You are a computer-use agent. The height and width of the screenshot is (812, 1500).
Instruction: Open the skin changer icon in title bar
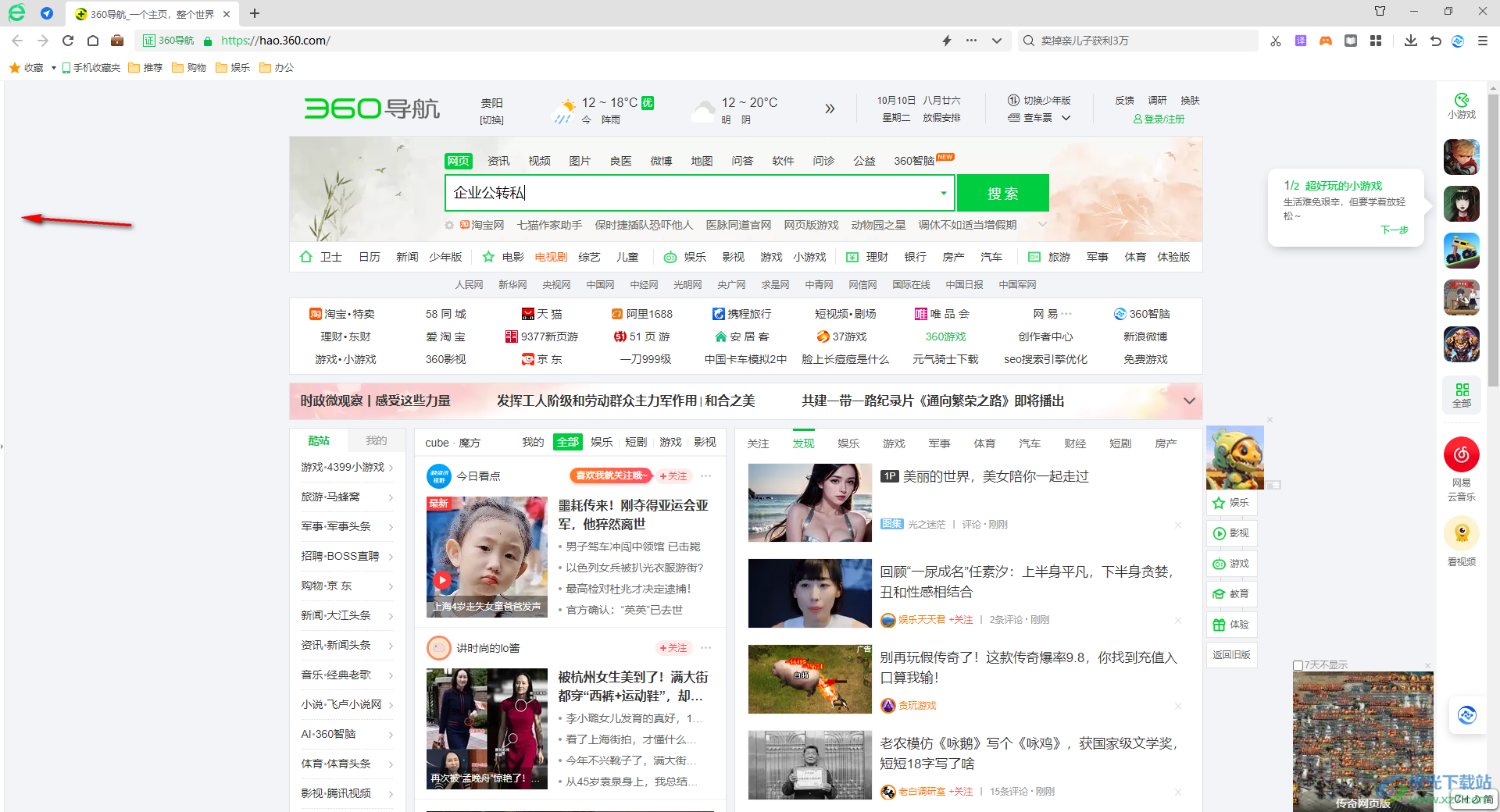[1380, 11]
